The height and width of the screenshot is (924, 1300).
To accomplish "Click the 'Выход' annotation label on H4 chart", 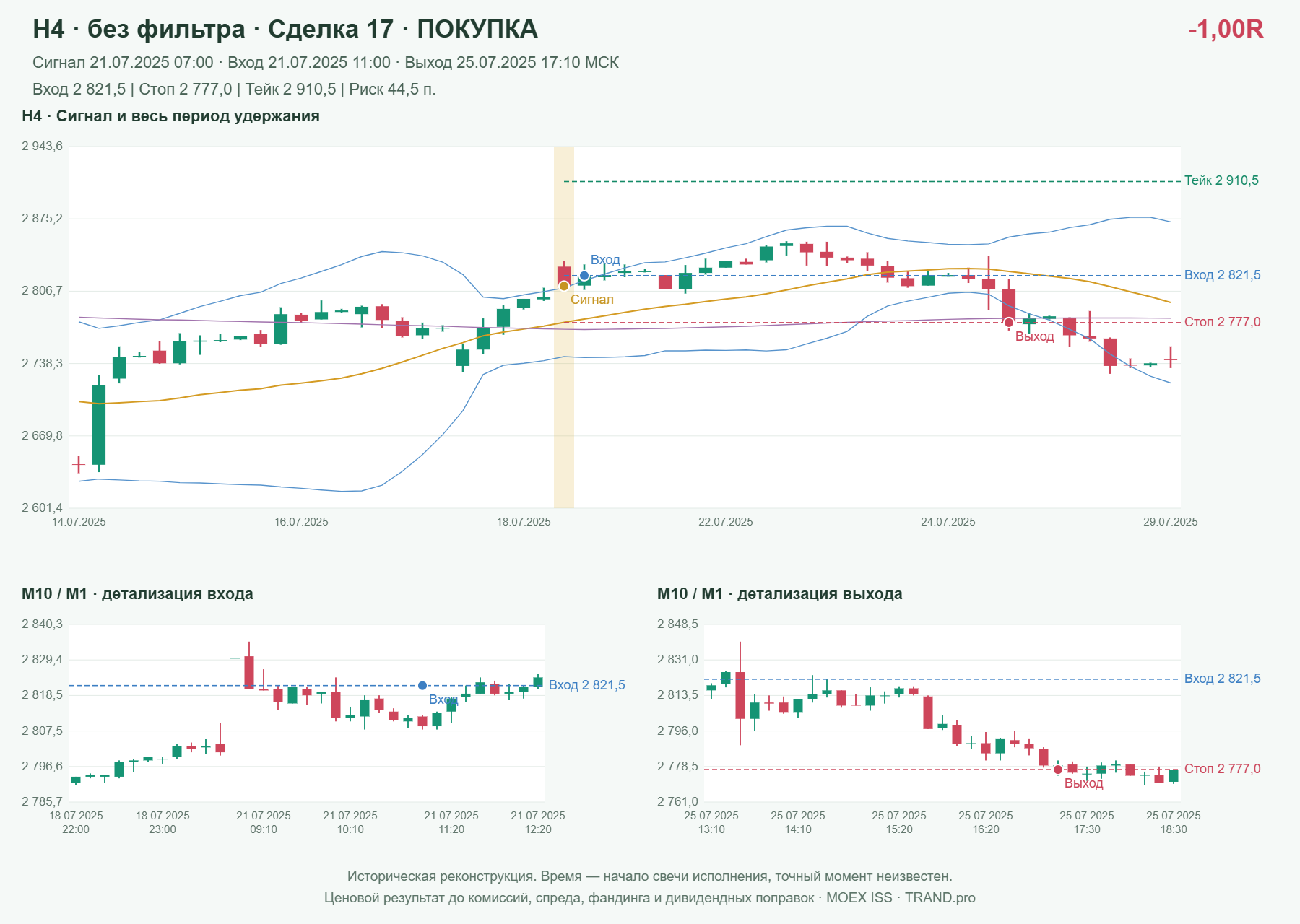I will (1035, 336).
